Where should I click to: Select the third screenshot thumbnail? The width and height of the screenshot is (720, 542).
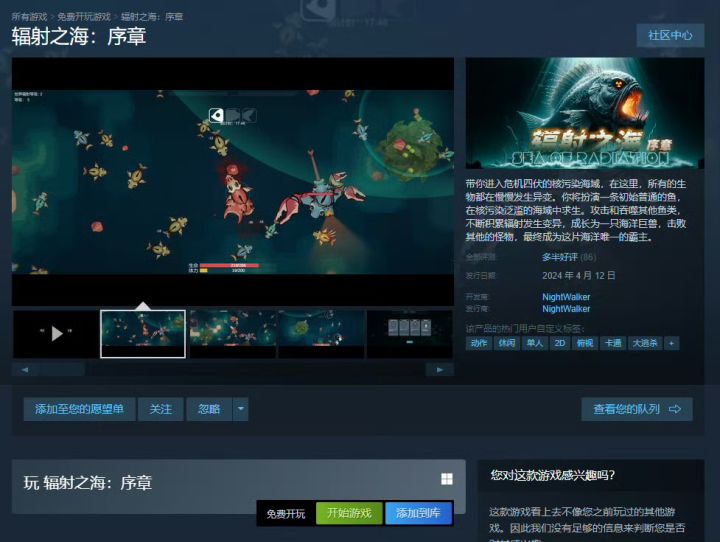pyautogui.click(x=232, y=333)
